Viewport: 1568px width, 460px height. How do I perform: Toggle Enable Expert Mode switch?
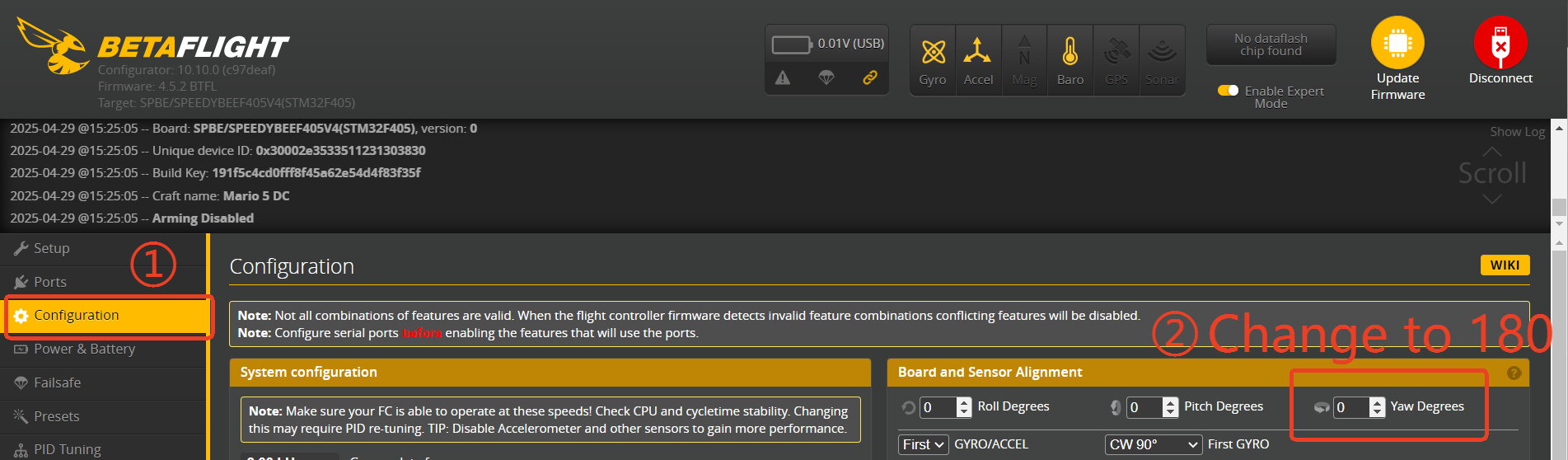(x=1228, y=91)
